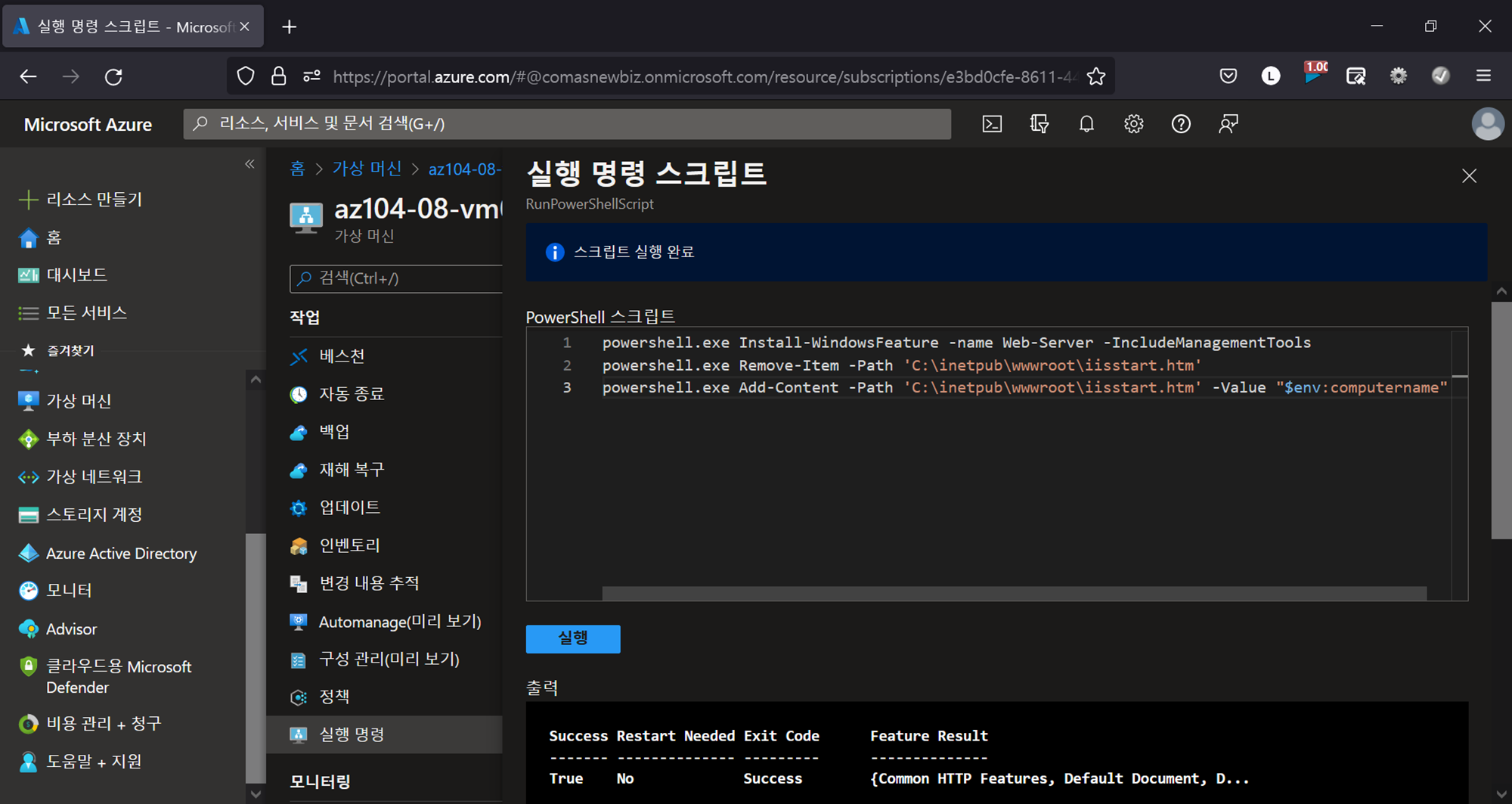The width and height of the screenshot is (1512, 804).
Task: Click line 1 Install-WindowsFeature script text
Action: 956,343
